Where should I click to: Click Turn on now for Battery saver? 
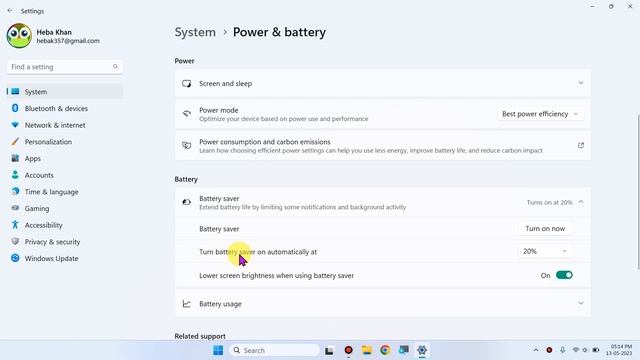pyautogui.click(x=545, y=229)
